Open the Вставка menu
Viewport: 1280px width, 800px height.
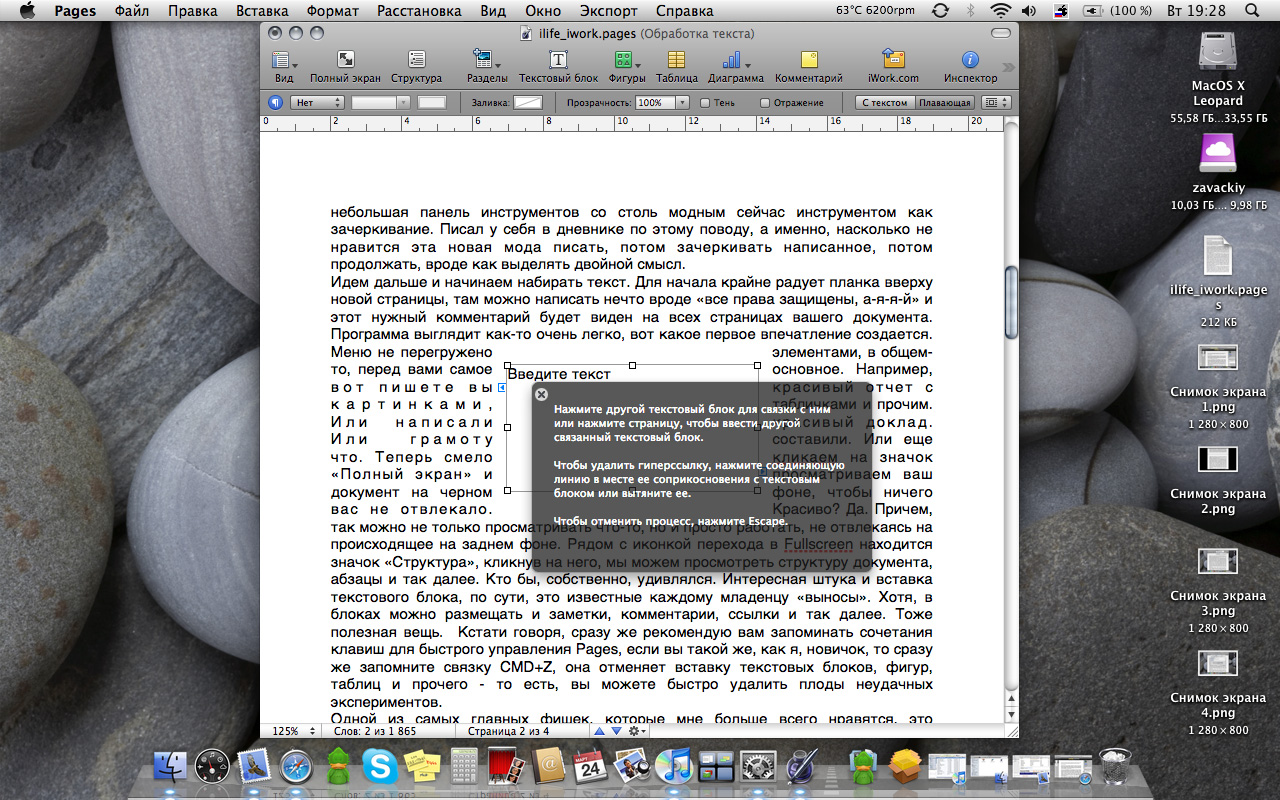tap(262, 11)
